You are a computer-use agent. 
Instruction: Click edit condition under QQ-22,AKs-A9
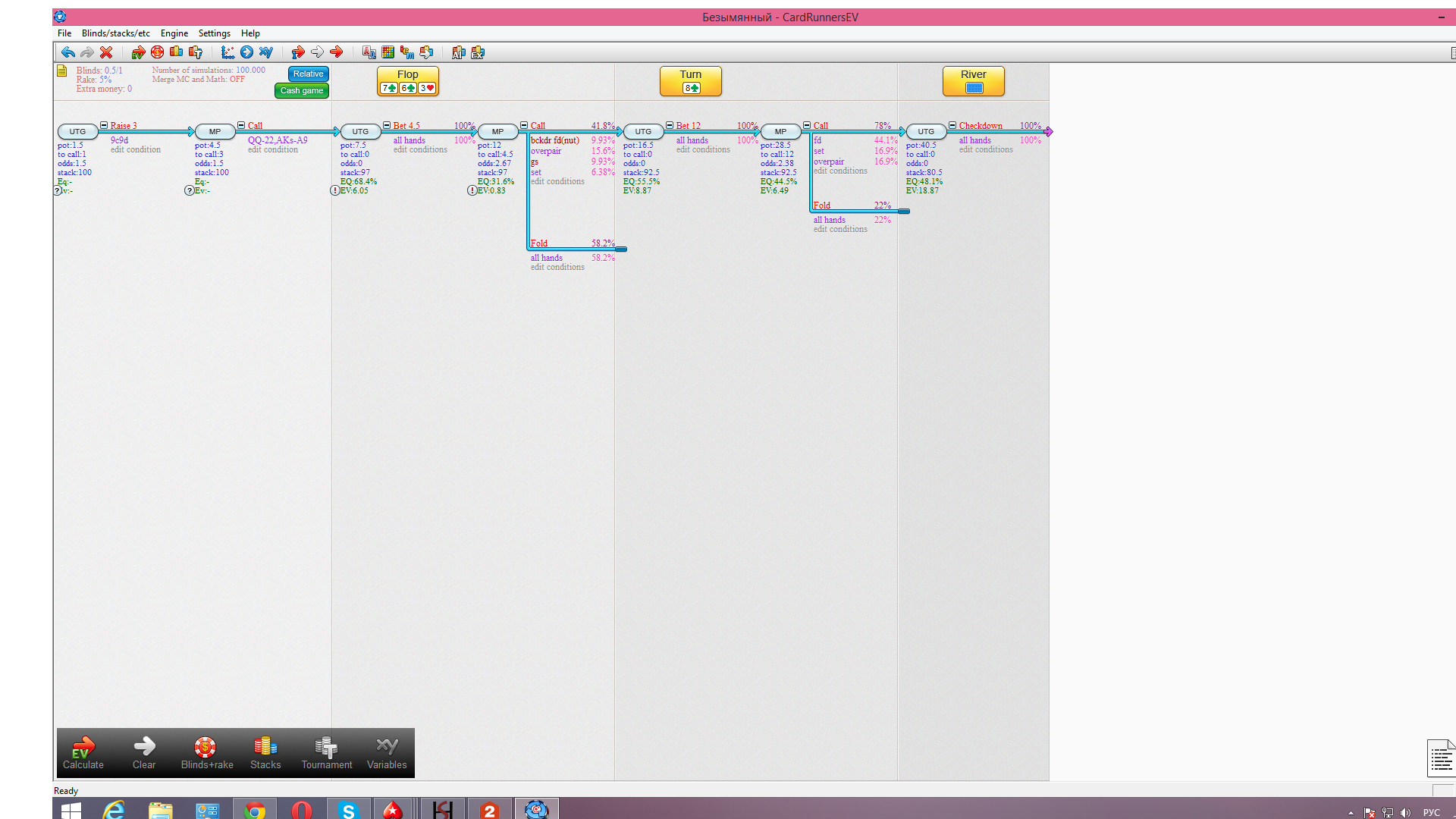coord(273,149)
